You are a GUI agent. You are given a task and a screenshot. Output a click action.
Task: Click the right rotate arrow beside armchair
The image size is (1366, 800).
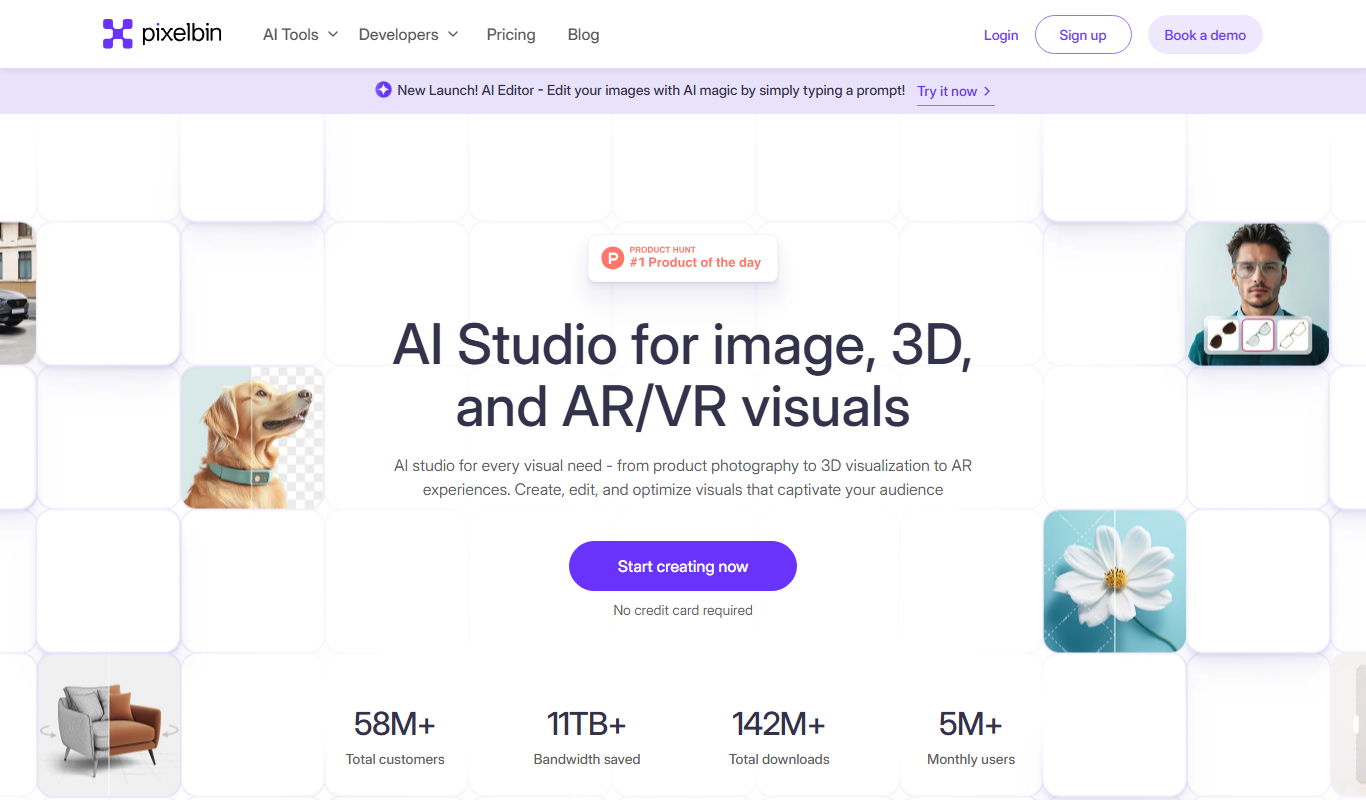coord(172,731)
